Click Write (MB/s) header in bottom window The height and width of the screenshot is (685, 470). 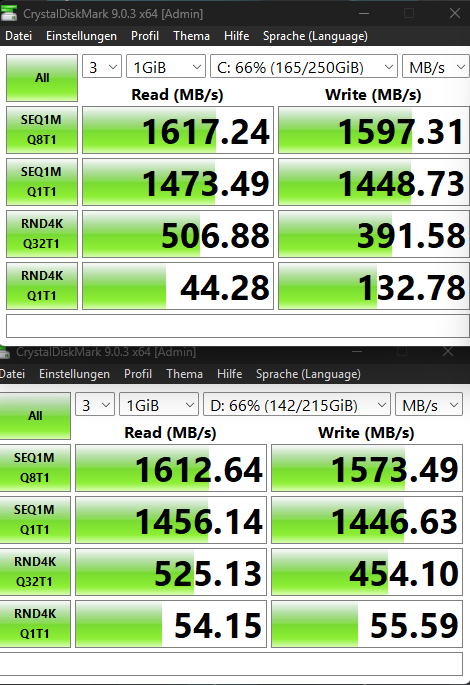click(x=366, y=433)
